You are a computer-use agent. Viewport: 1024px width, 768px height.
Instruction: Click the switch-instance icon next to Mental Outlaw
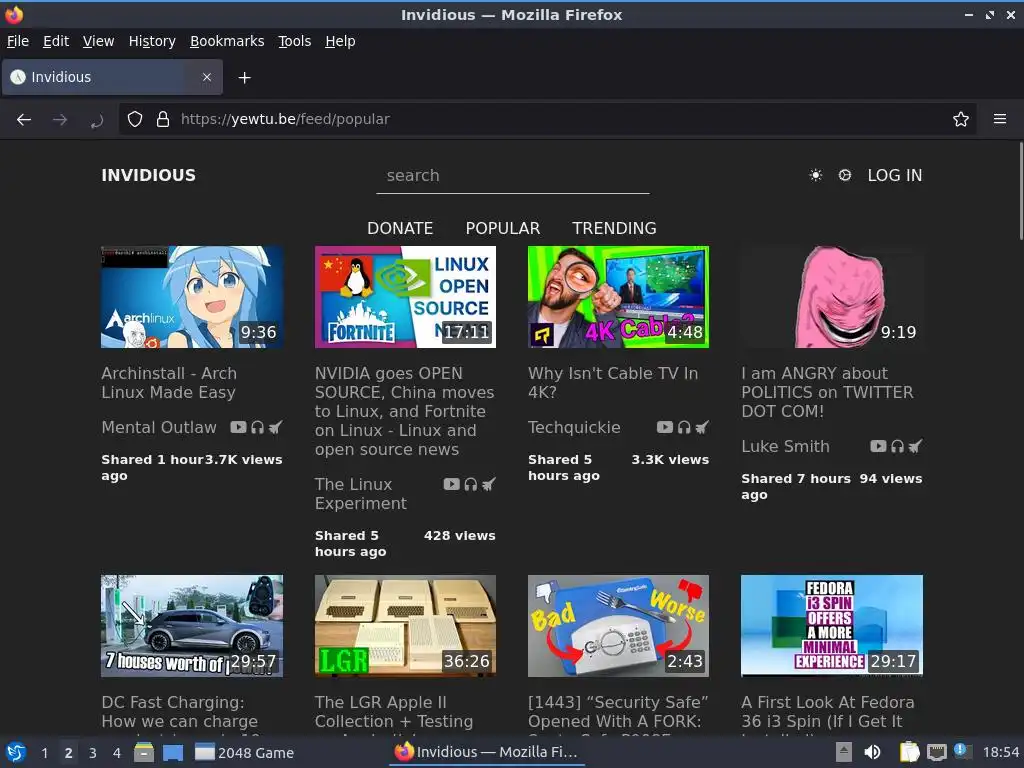click(x=276, y=427)
